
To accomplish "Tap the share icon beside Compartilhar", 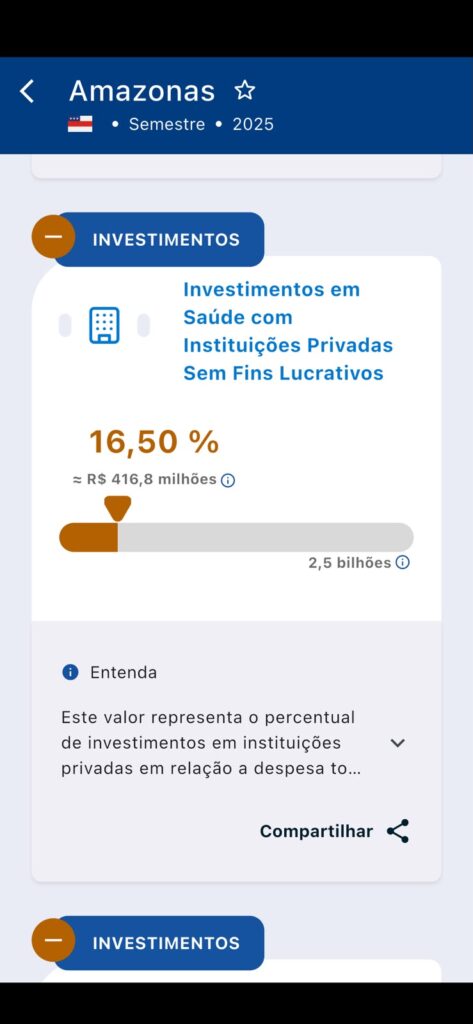I will 398,831.
